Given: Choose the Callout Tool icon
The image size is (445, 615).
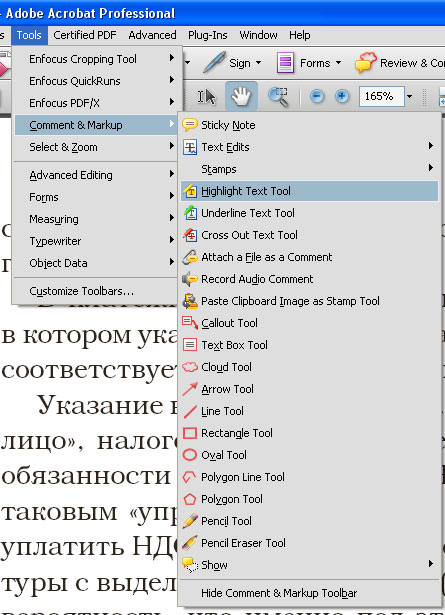Looking at the screenshot, I should (x=190, y=323).
